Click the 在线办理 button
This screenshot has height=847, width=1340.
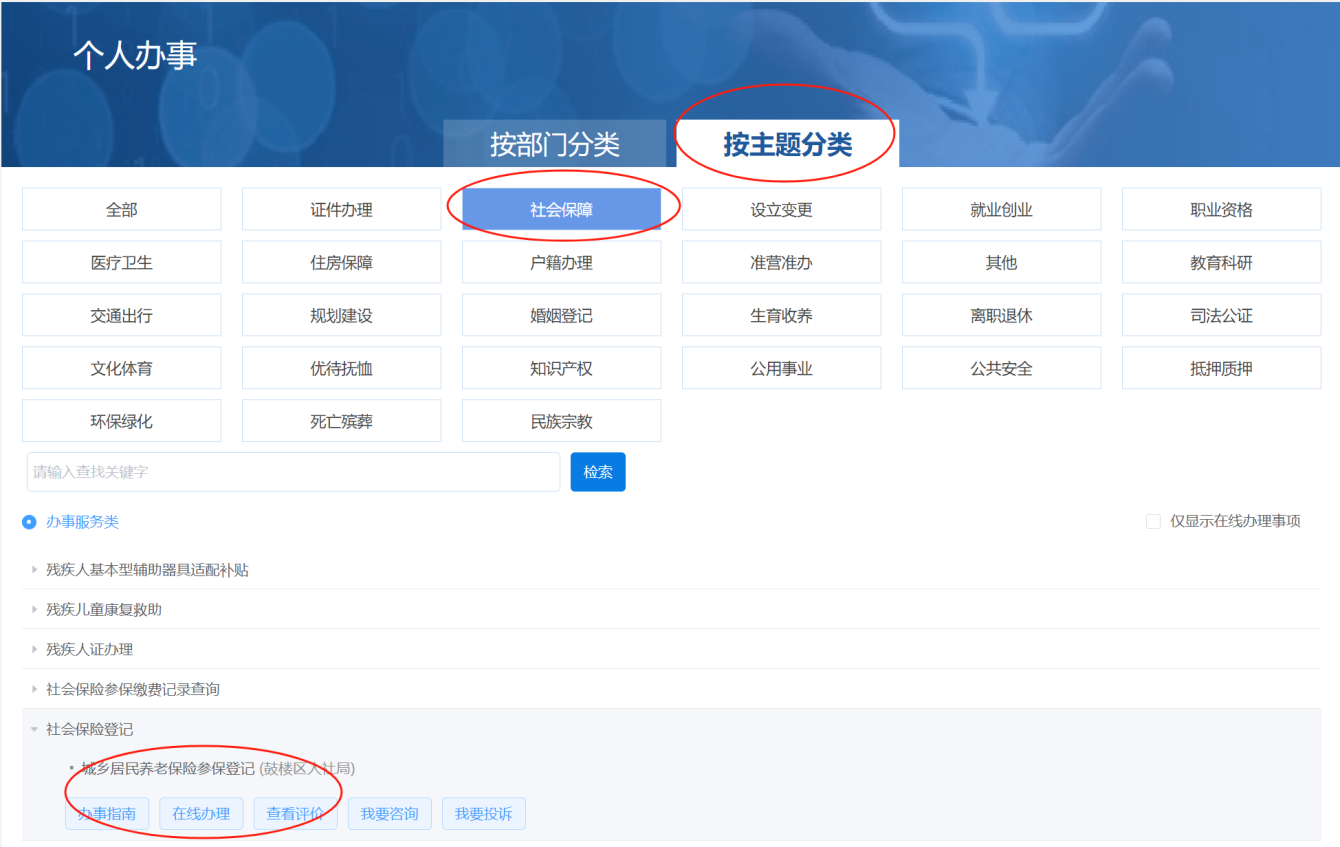[x=201, y=813]
